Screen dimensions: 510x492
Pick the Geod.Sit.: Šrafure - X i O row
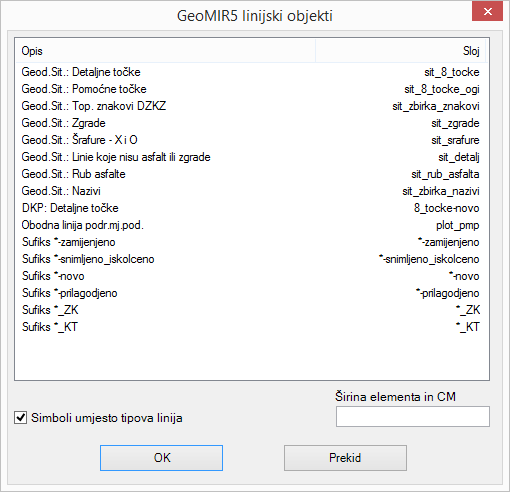click(251, 140)
